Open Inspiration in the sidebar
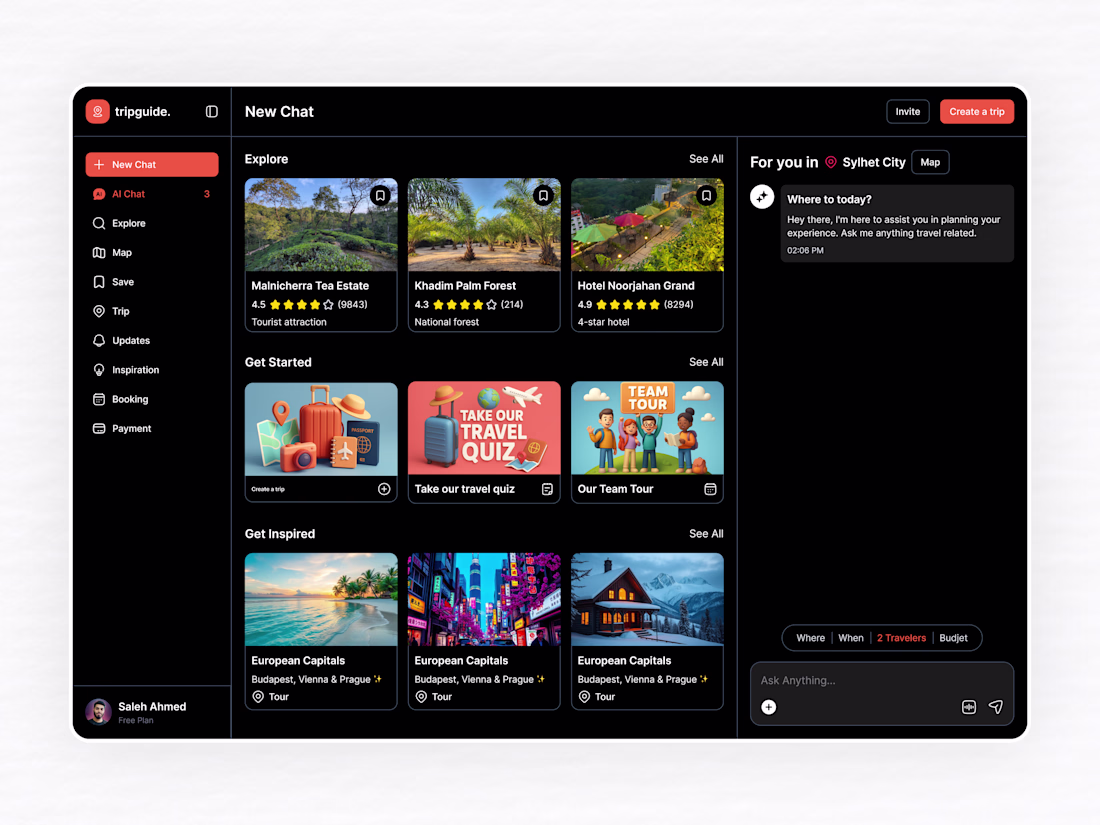Image resolution: width=1100 pixels, height=825 pixels. tap(152, 370)
